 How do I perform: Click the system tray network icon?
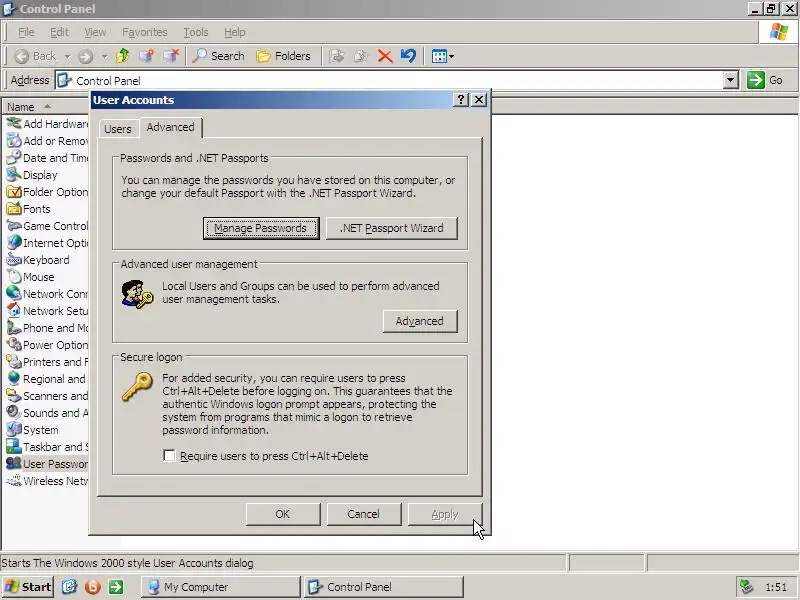tap(746, 587)
